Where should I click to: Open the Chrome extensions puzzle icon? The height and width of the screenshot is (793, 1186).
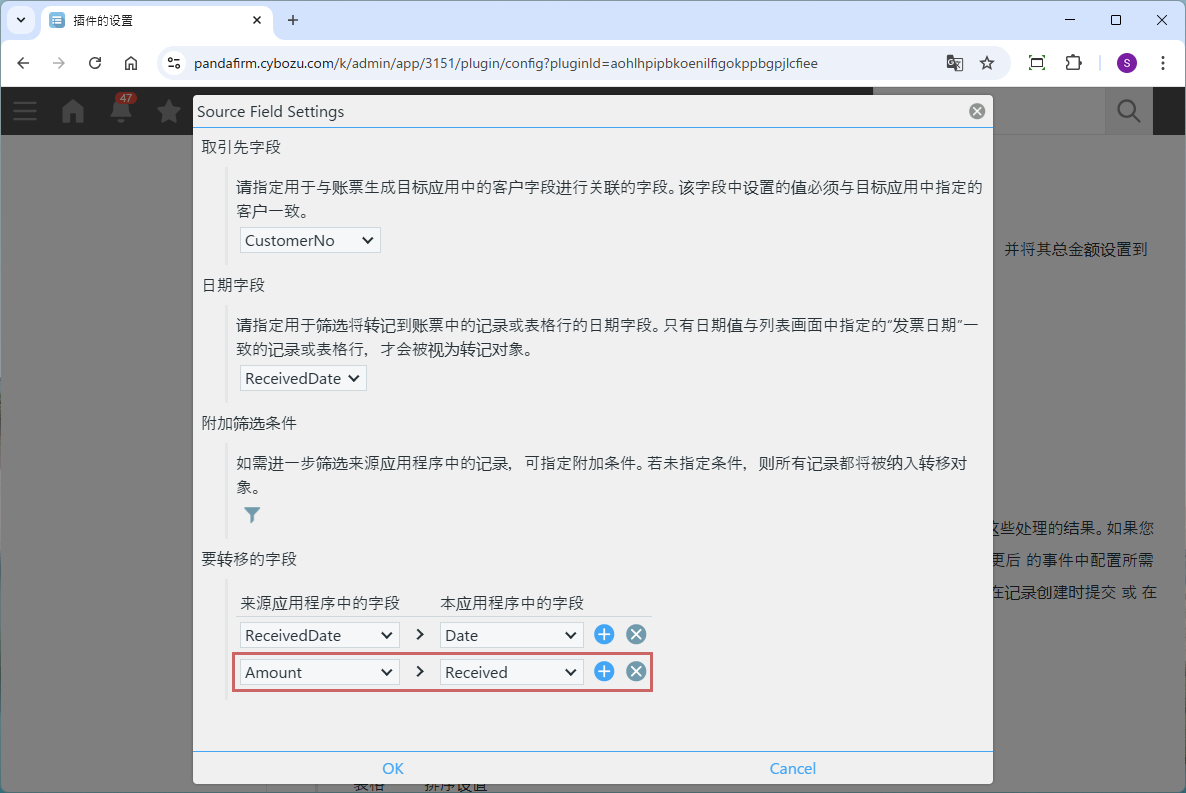click(1073, 63)
